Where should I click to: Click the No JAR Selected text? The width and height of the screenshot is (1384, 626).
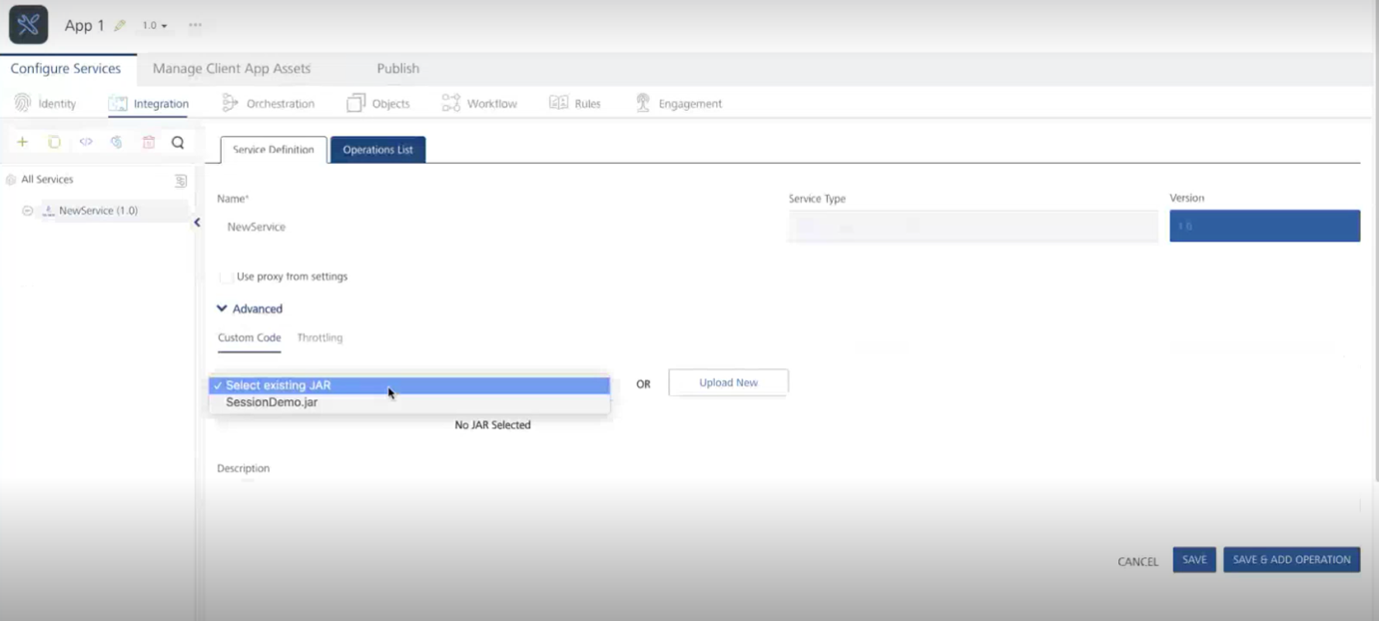493,426
